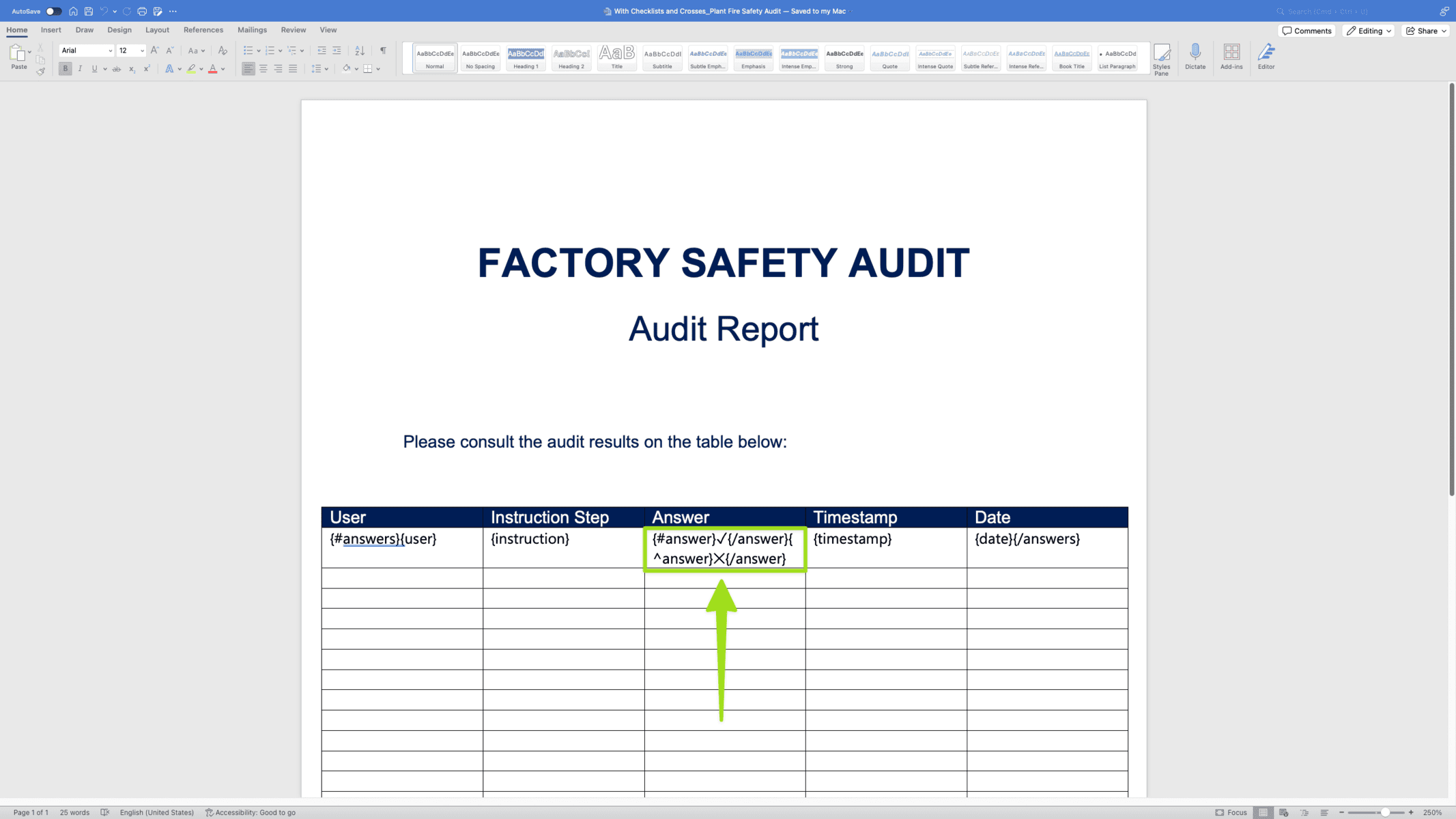1456x819 pixels.
Task: Click the Comments button
Action: 1307,31
